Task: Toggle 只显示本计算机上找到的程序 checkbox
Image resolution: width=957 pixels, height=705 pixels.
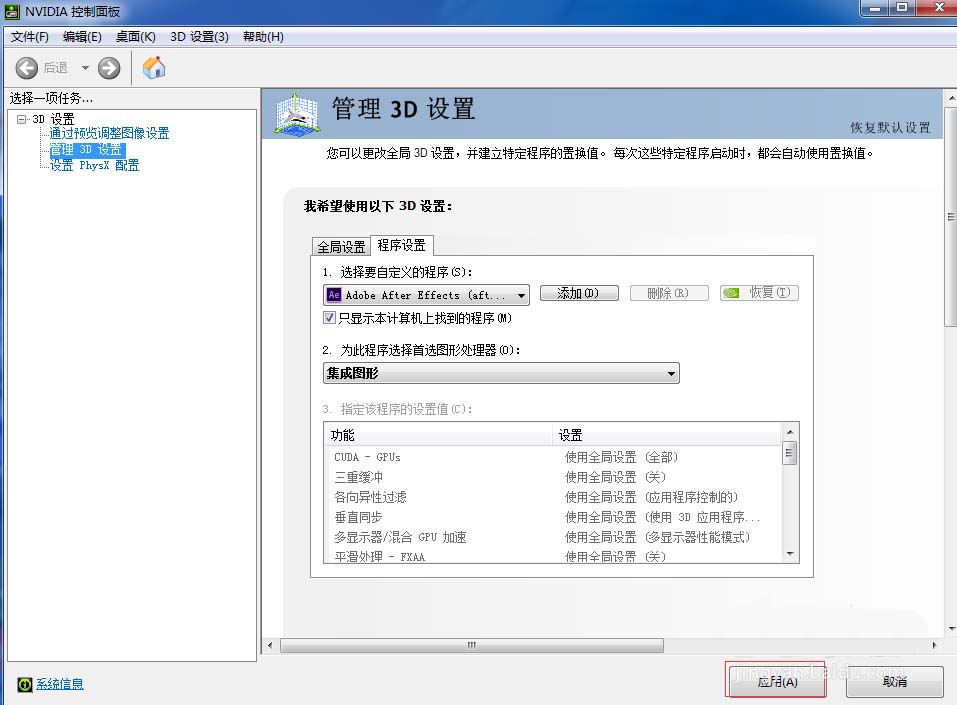Action: 329,317
